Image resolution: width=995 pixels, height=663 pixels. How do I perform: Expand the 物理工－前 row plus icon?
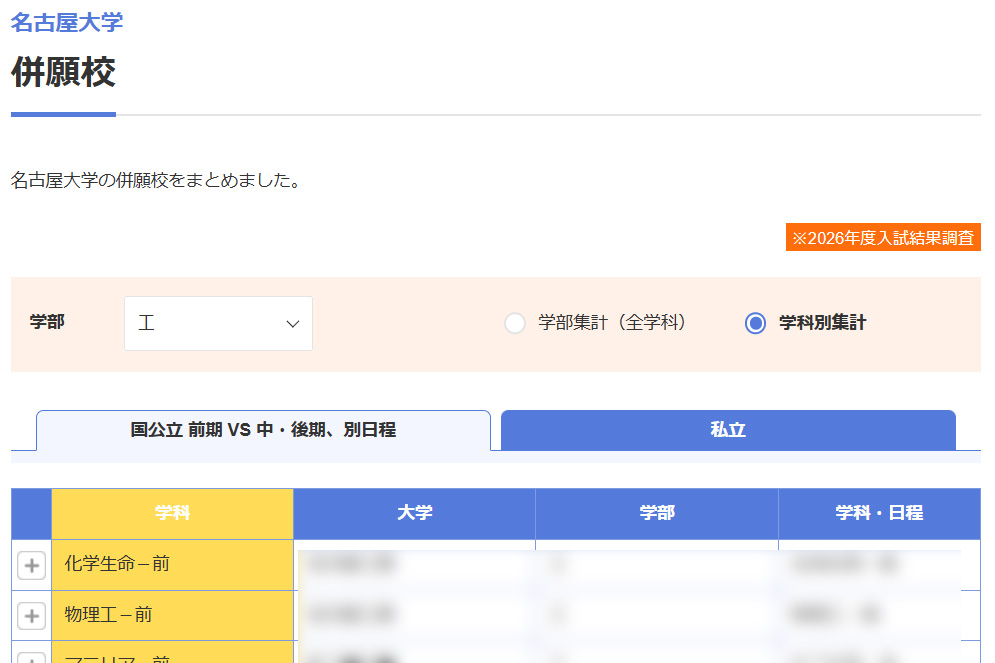tap(32, 615)
